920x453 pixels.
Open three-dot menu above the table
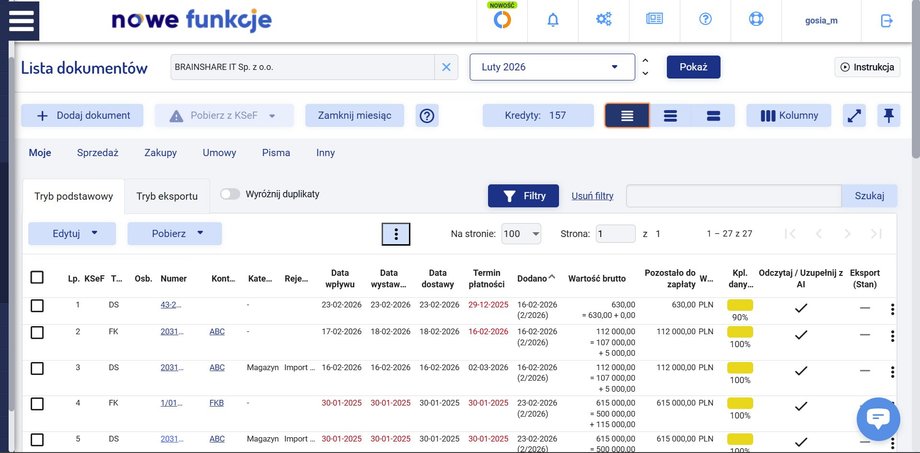[x=396, y=234]
